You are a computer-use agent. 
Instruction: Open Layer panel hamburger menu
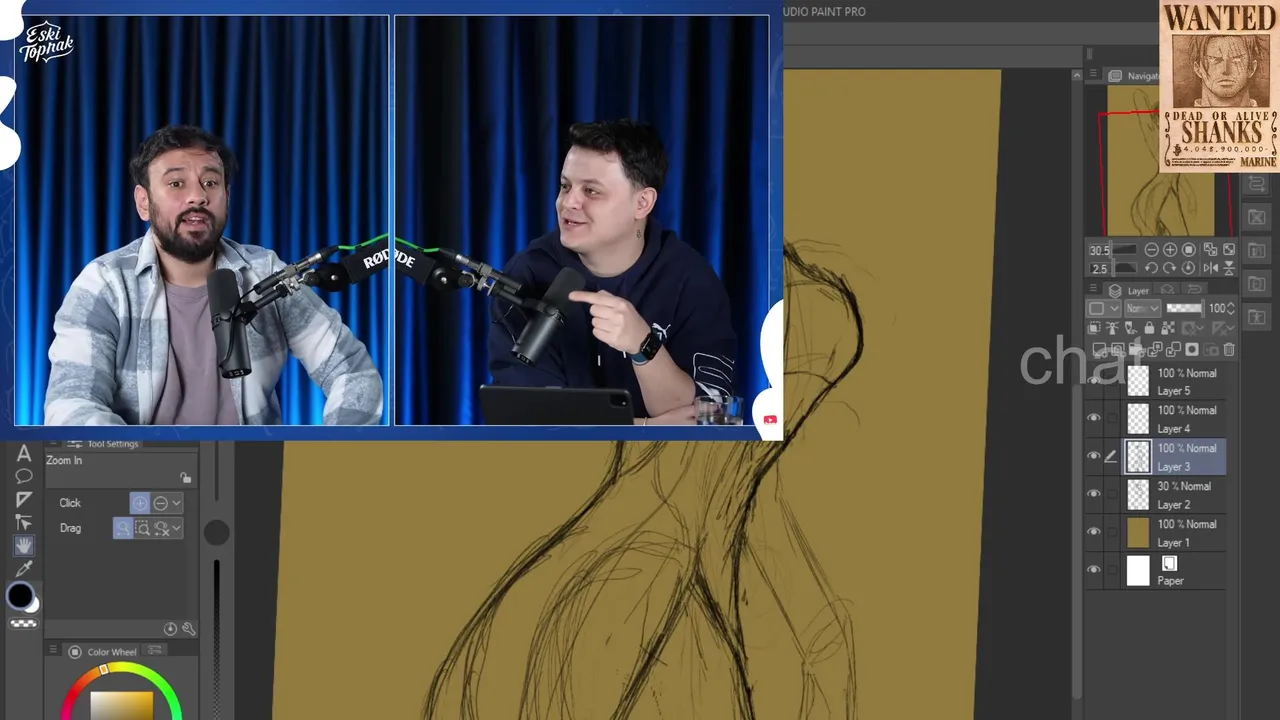[x=1093, y=288]
